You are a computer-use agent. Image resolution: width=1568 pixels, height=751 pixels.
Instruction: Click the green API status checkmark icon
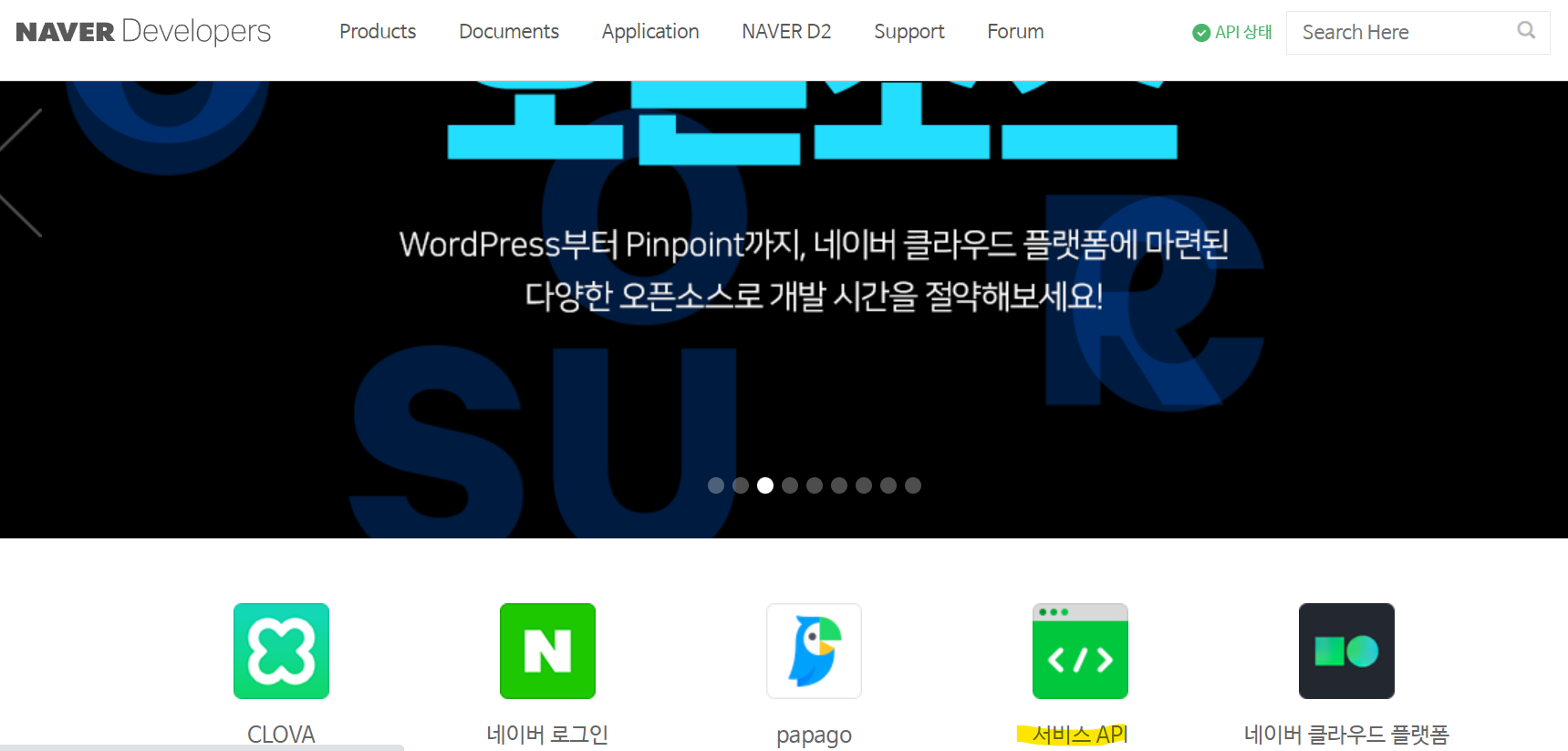click(1201, 33)
